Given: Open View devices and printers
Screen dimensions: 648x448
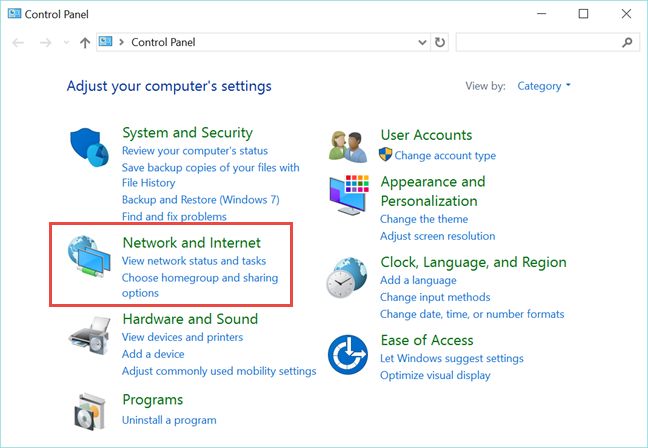Looking at the screenshot, I should point(182,337).
